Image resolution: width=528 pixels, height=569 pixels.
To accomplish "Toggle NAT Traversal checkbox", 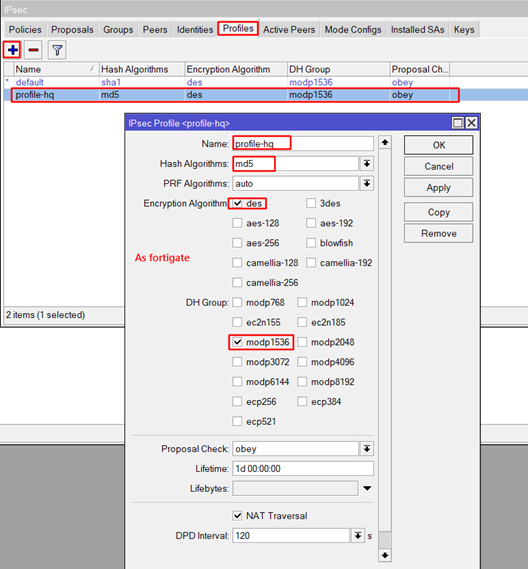I will (237, 516).
